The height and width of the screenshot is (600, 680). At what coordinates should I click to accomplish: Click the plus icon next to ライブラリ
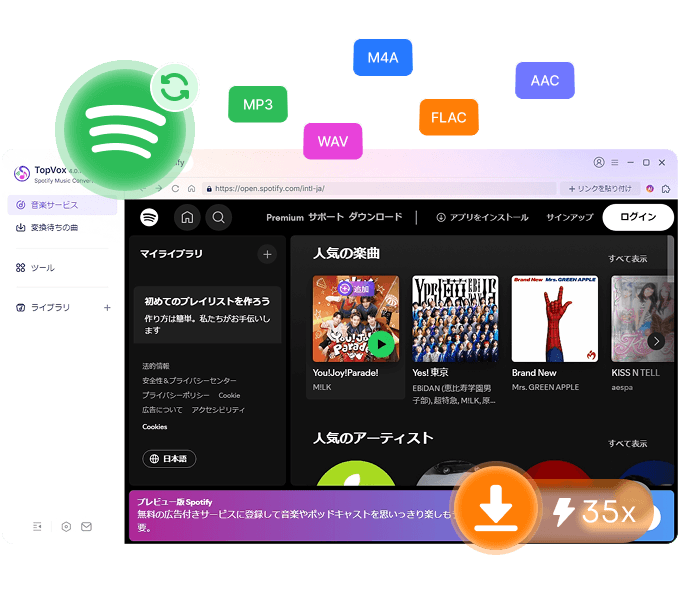pyautogui.click(x=107, y=307)
